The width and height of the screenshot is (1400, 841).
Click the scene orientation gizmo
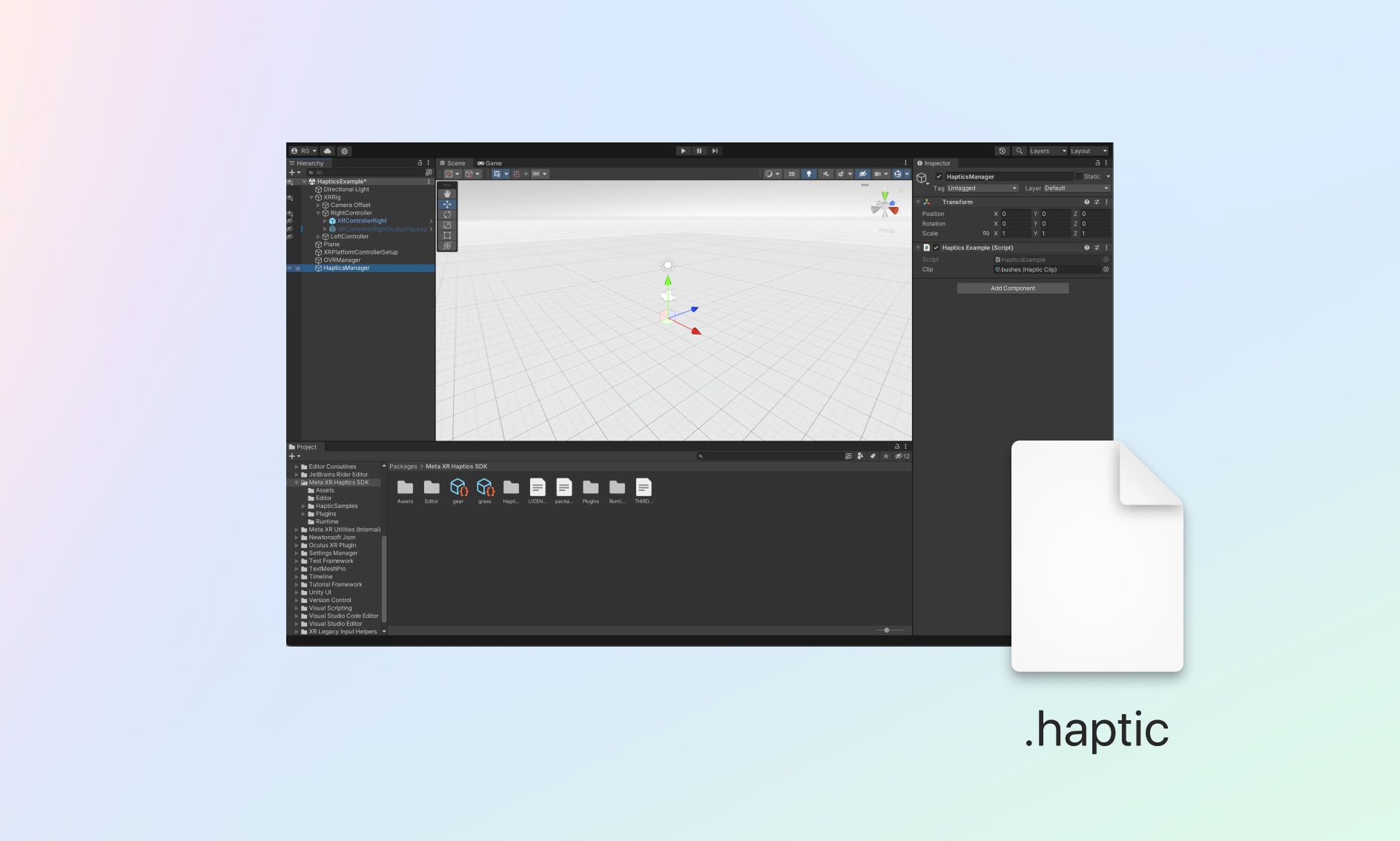coord(885,205)
